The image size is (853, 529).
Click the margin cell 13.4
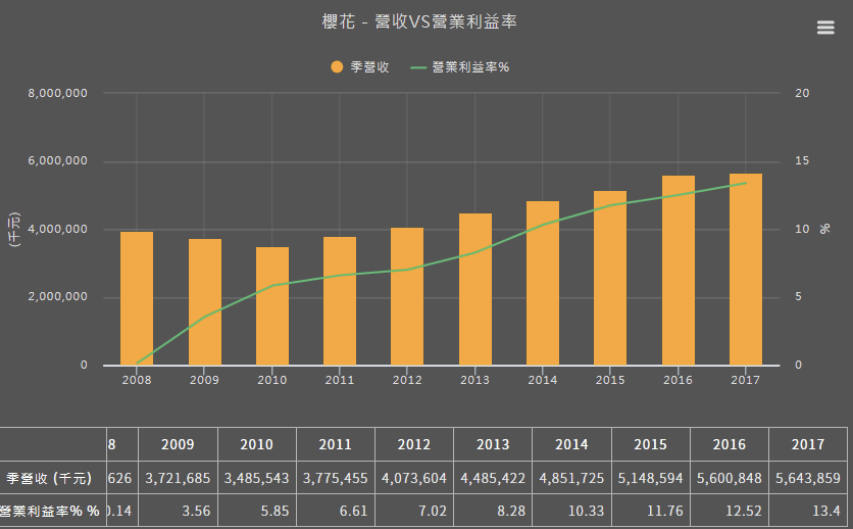point(808,510)
